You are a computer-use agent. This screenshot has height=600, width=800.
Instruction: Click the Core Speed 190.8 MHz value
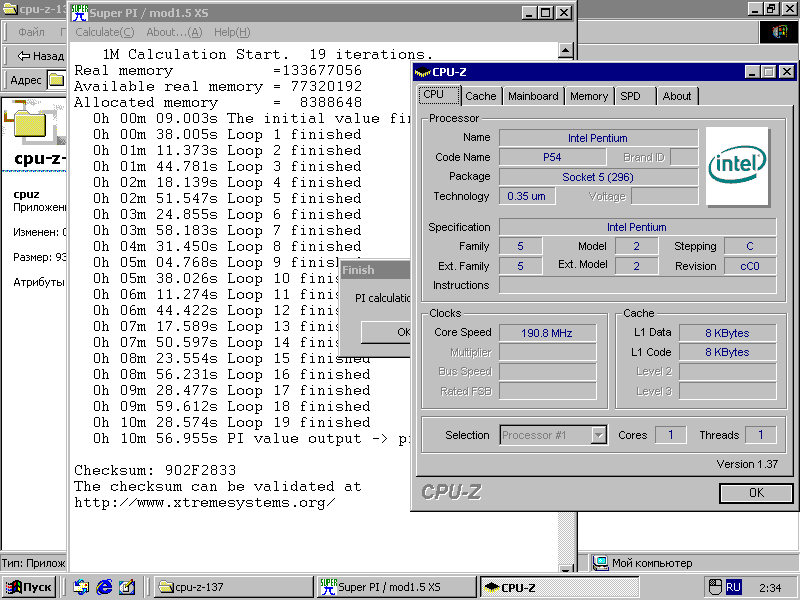click(547, 333)
